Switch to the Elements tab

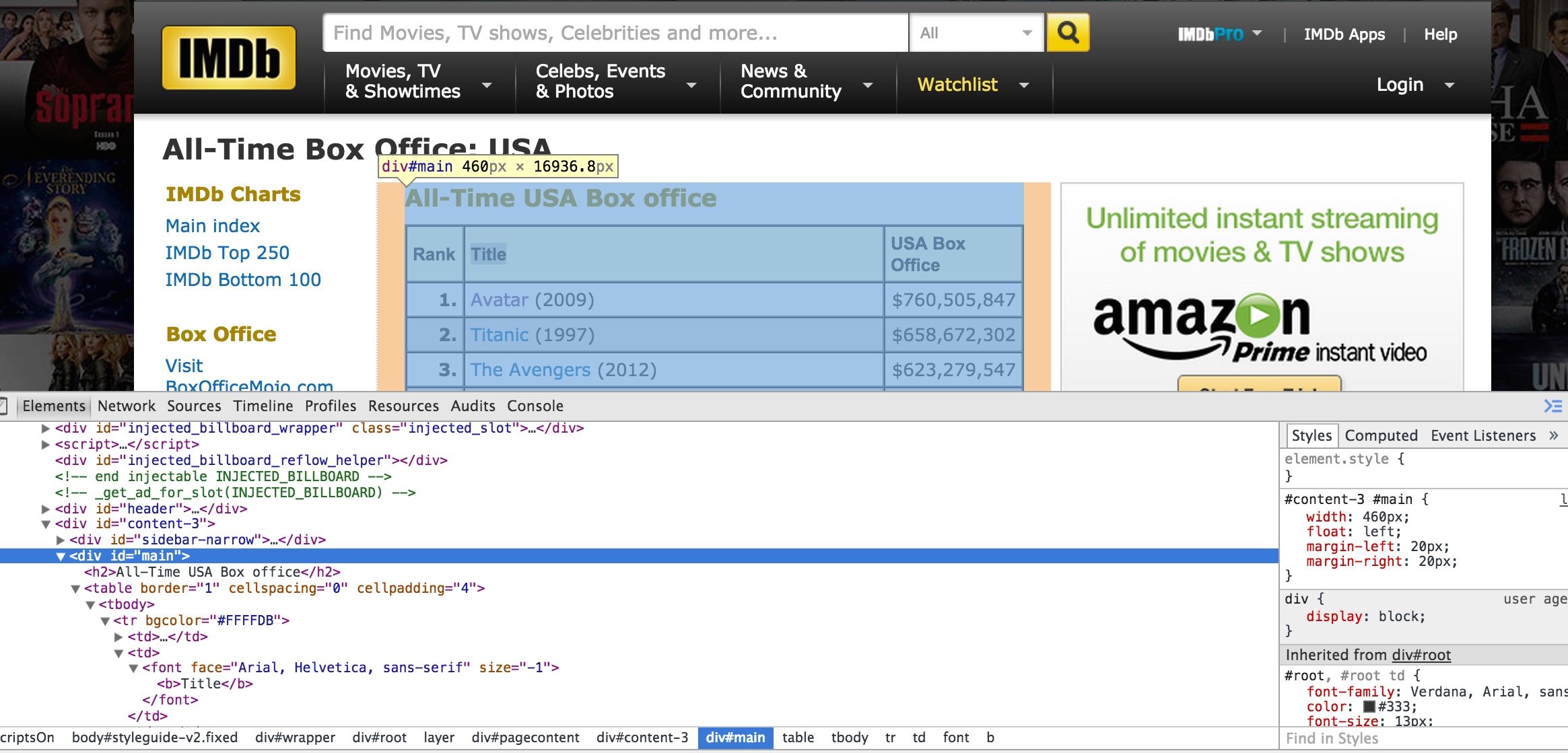54,406
